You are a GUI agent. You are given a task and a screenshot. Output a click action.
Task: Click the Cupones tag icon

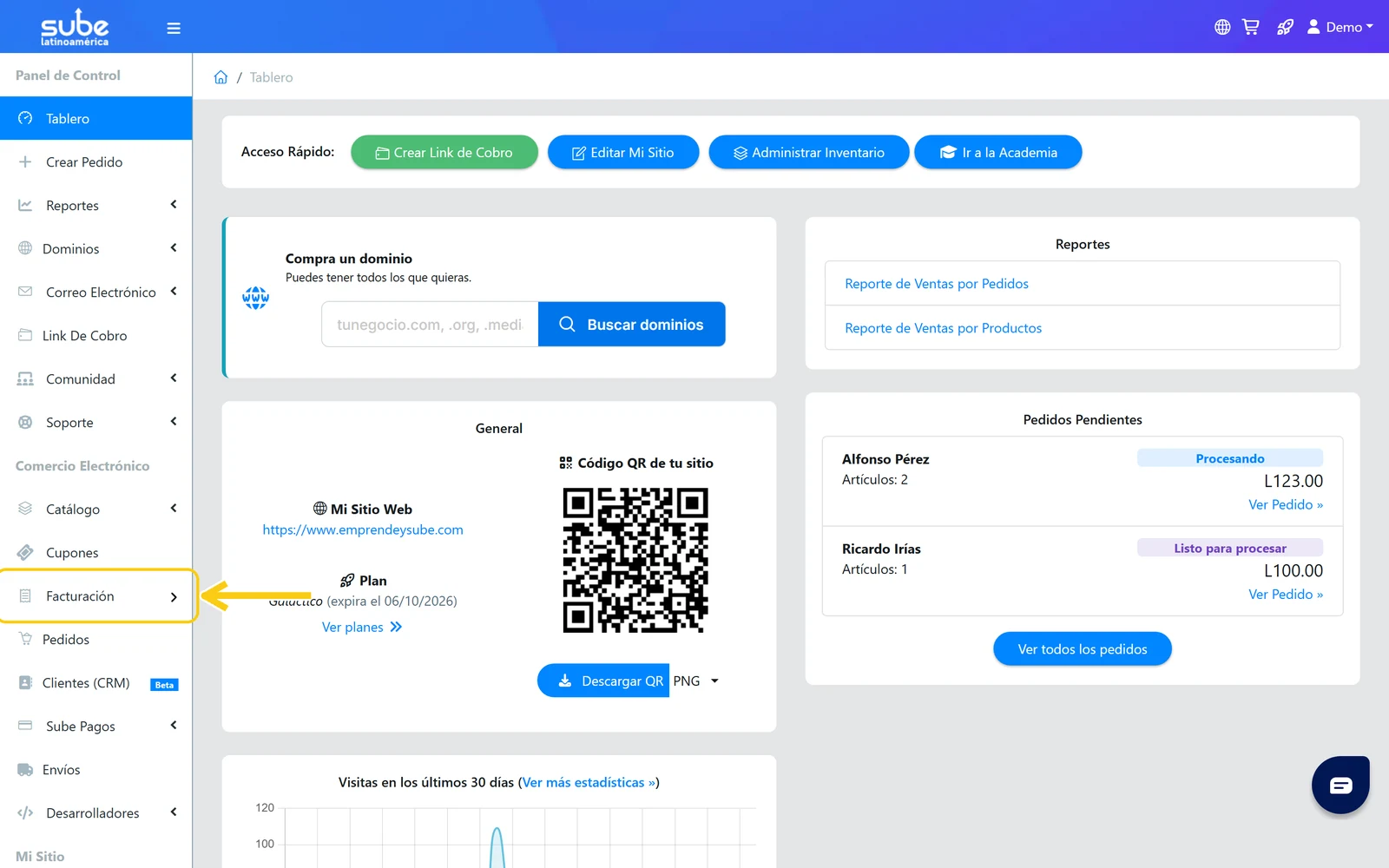(x=25, y=552)
